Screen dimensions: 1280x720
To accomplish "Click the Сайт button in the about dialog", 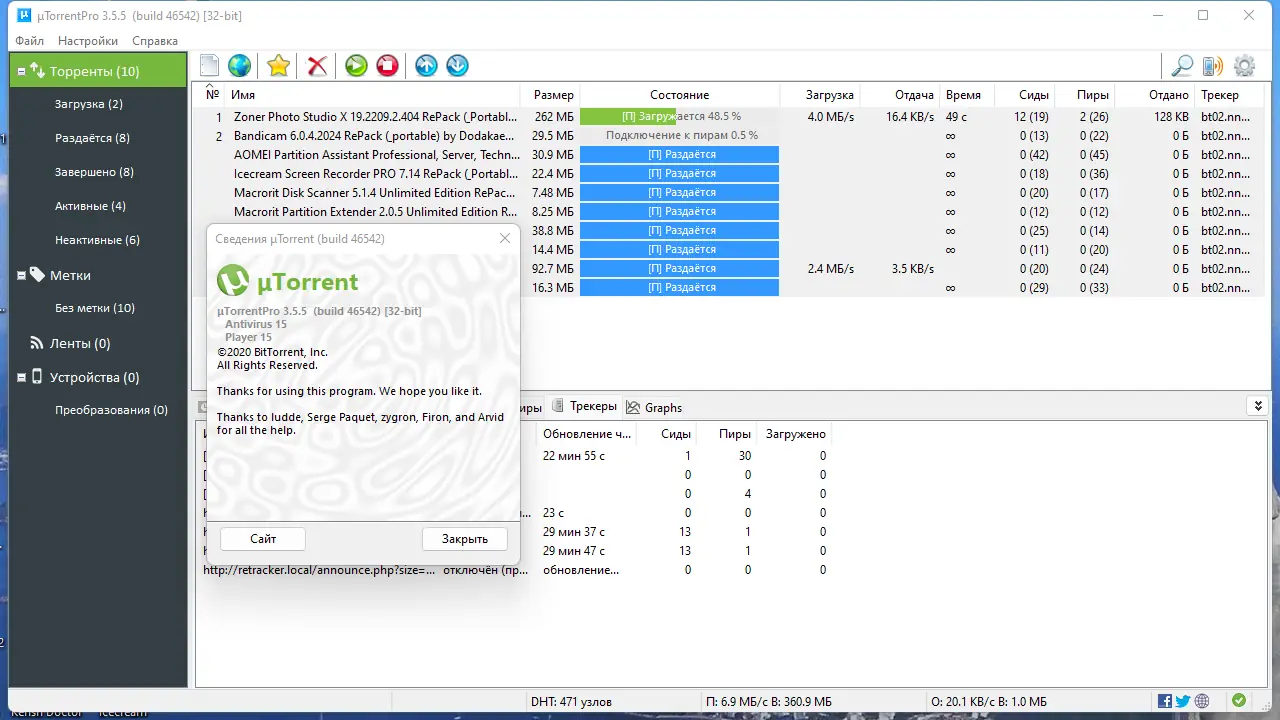I will (263, 539).
